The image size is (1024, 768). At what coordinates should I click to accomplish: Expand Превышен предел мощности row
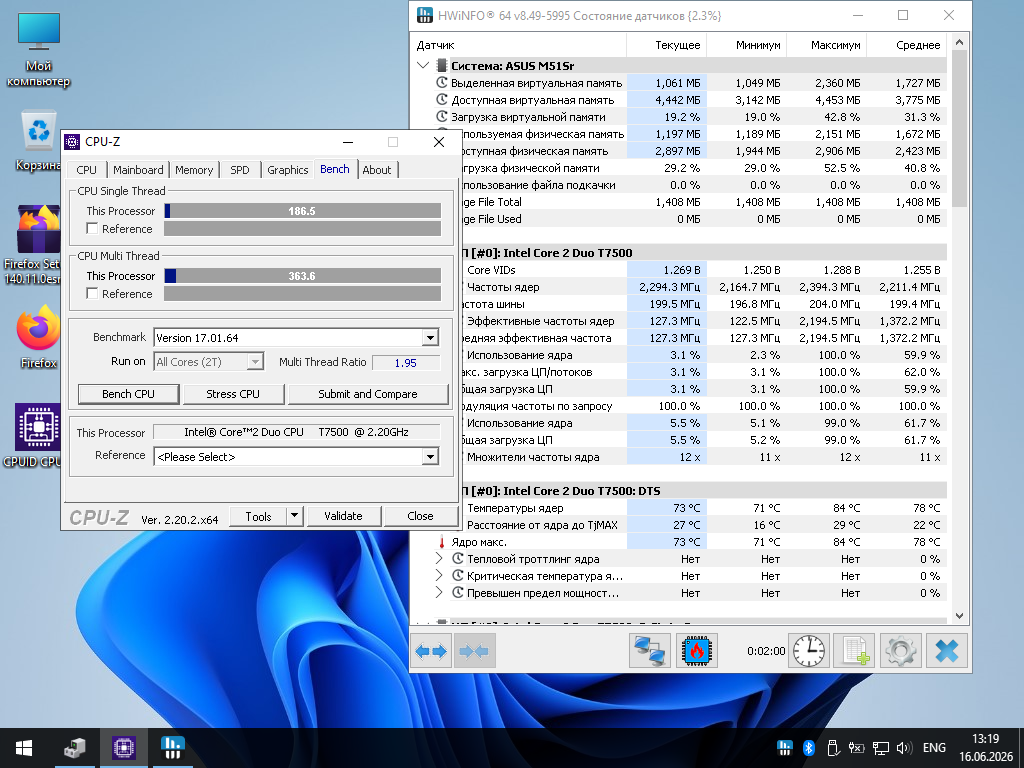point(440,593)
